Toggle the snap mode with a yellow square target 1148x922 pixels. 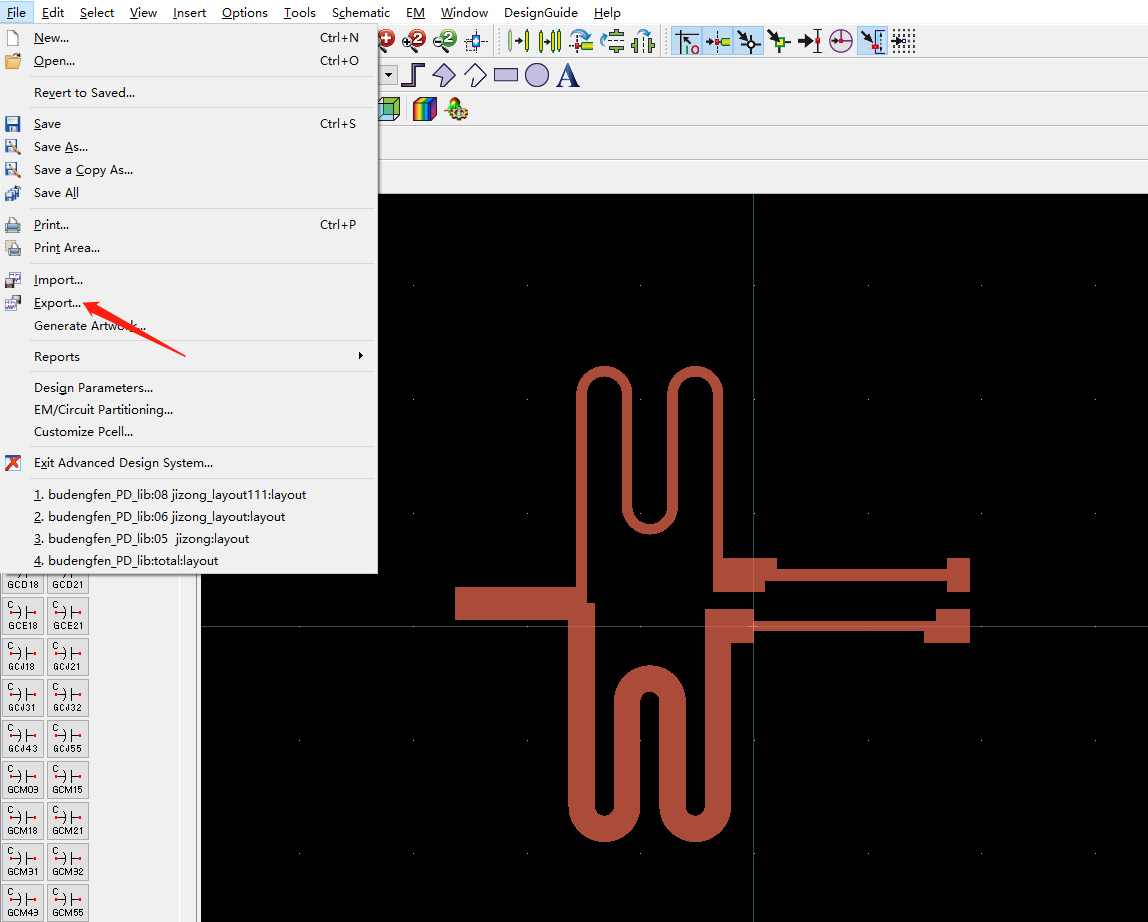click(779, 41)
